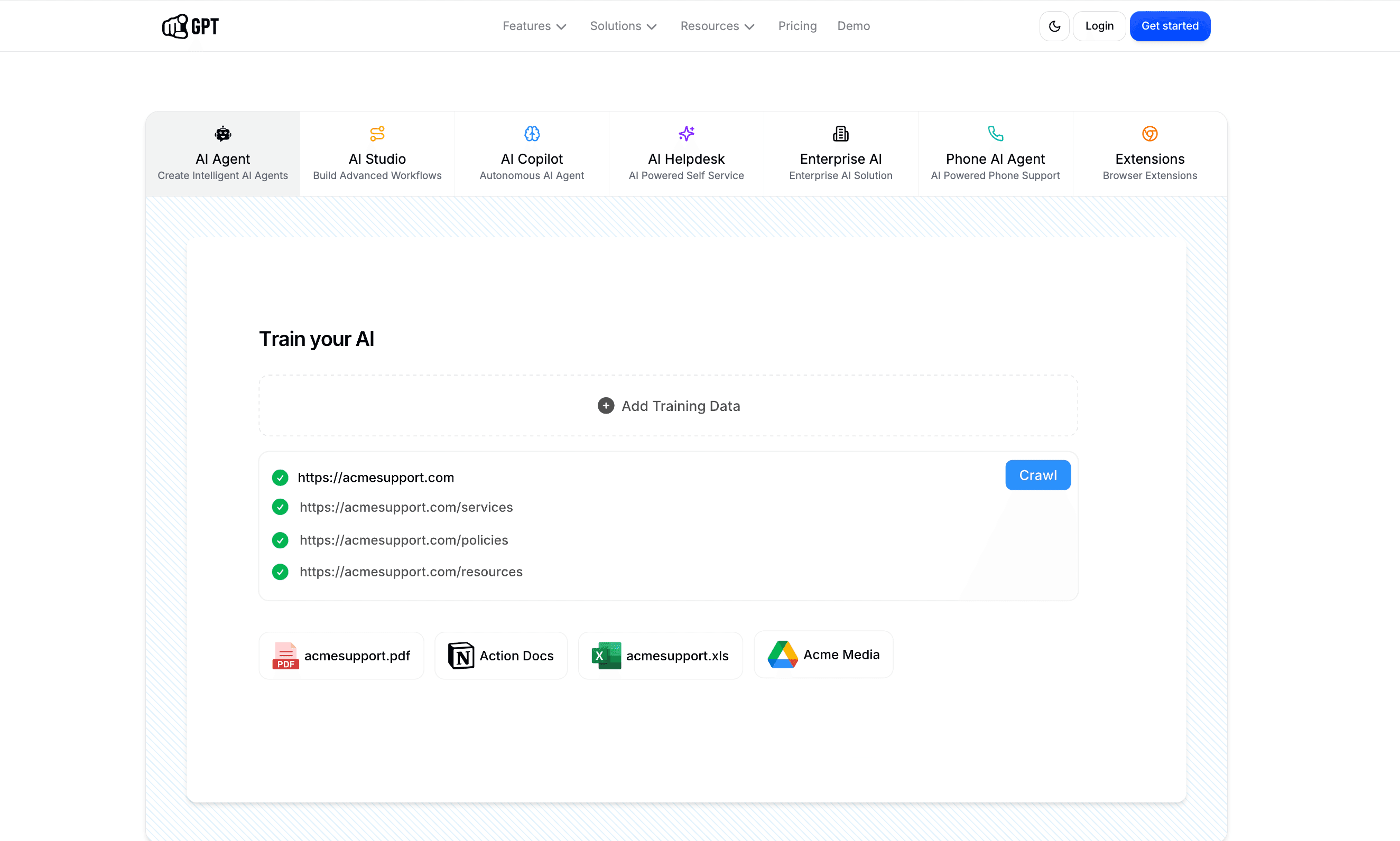Open the 'Enterprise AI Solution' tab text
Image resolution: width=1400 pixels, height=841 pixels.
(x=840, y=176)
